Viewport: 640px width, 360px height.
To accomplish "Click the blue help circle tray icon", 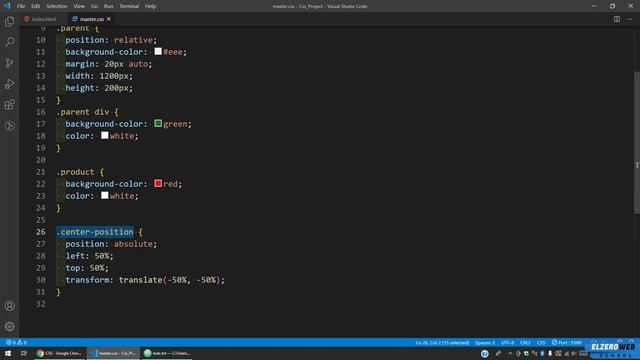I will click(x=484, y=353).
